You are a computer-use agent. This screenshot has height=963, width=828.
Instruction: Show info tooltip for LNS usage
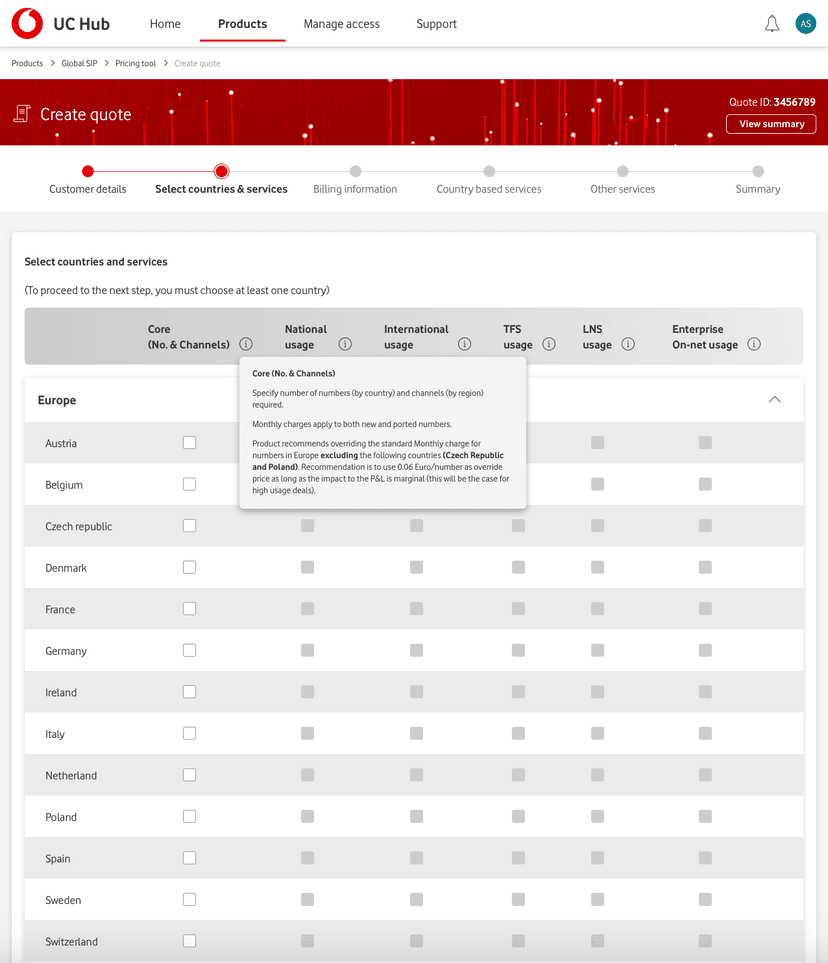(628, 344)
